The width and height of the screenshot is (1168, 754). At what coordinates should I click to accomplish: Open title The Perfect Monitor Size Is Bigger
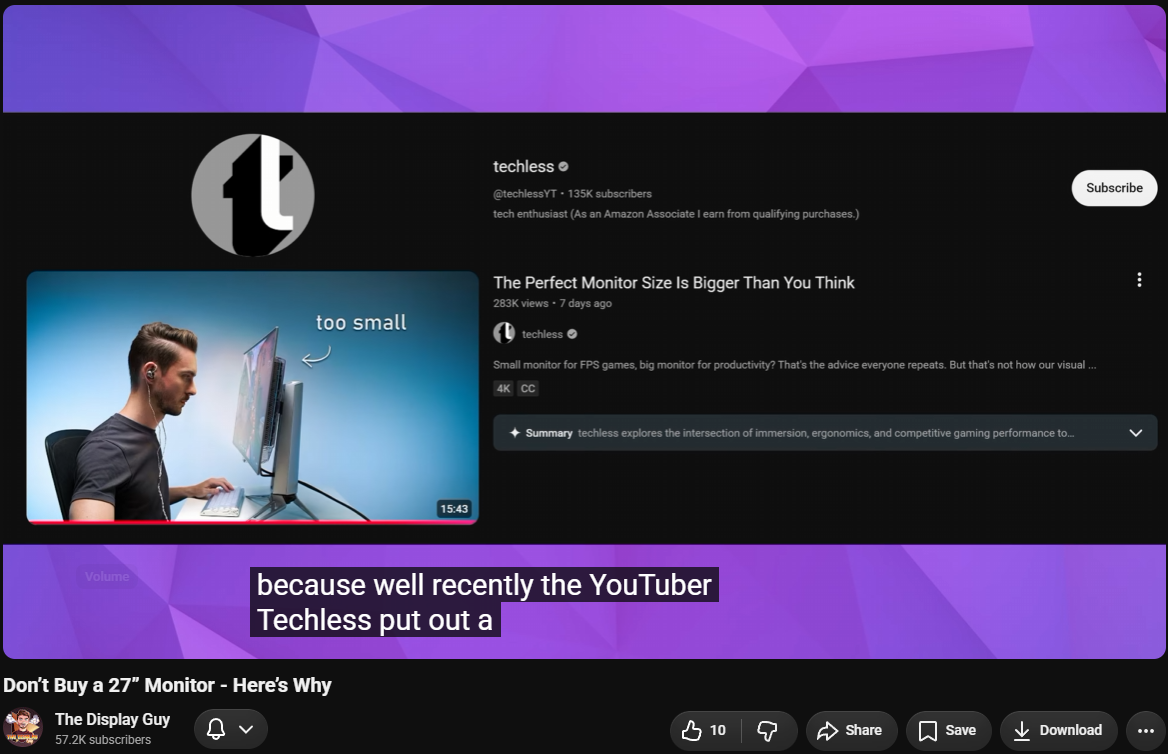pos(673,283)
